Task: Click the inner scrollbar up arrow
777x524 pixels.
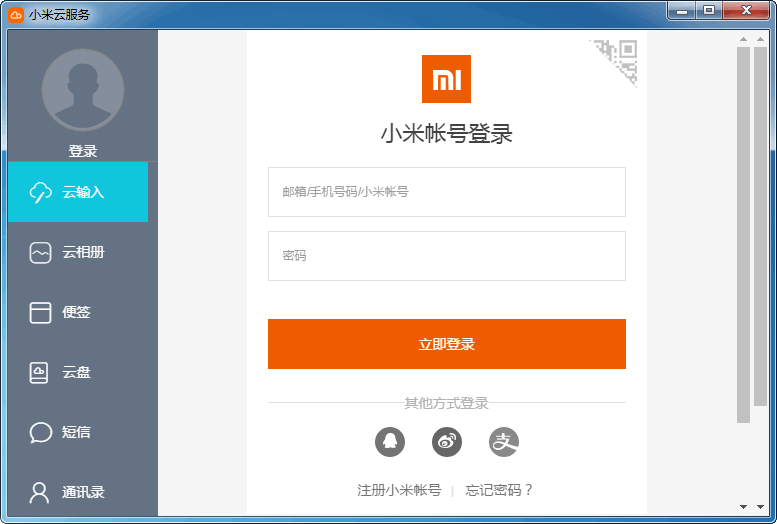Action: (x=743, y=39)
